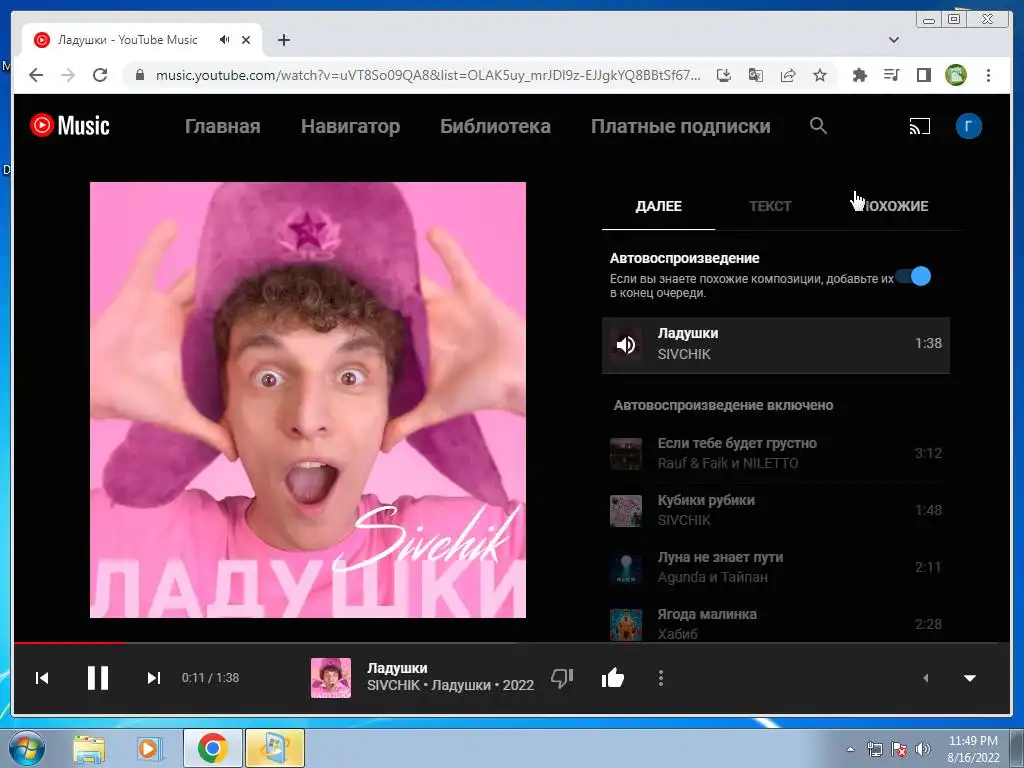The height and width of the screenshot is (768, 1024).
Task: Open the Chrome profile avatar
Action: point(956,75)
